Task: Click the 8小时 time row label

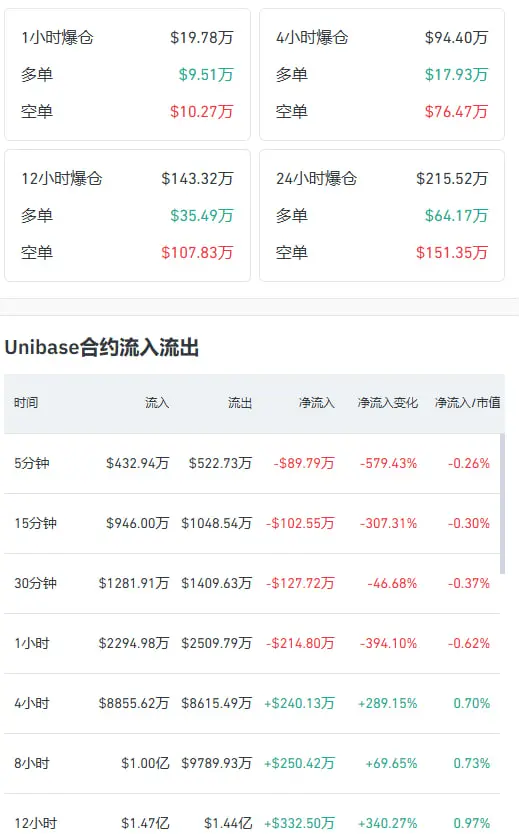Action: tap(32, 764)
